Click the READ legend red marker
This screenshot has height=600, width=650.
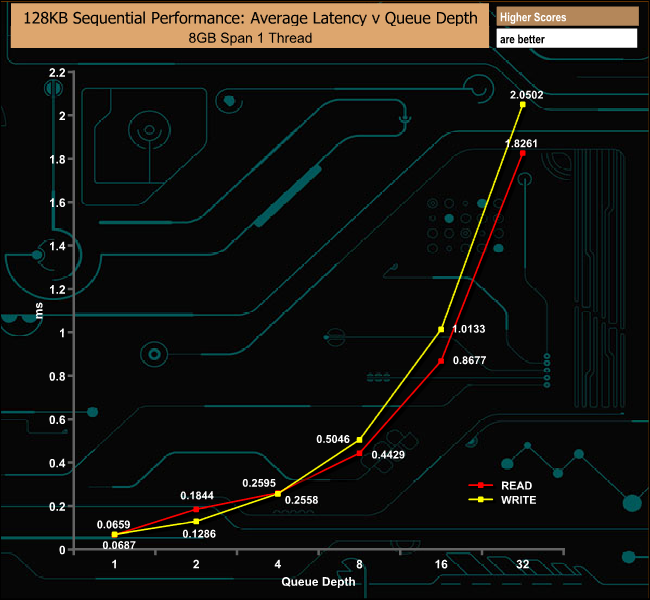coord(480,485)
